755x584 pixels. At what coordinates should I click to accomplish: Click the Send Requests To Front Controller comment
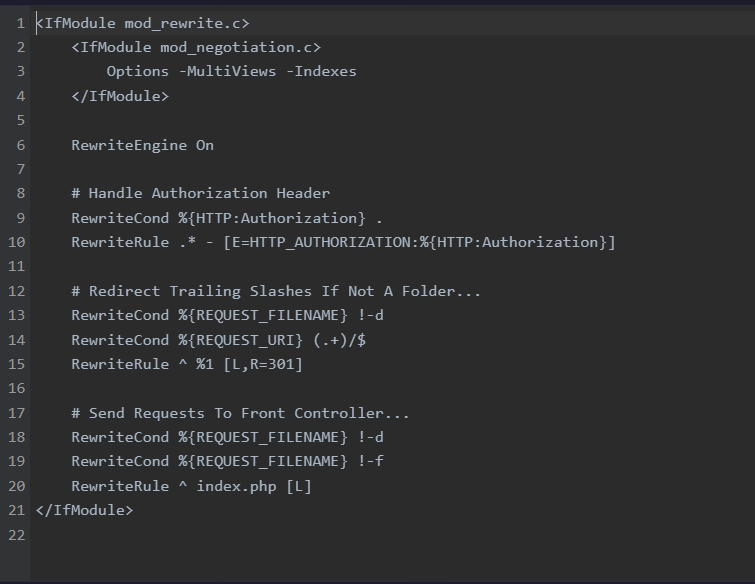tap(240, 413)
